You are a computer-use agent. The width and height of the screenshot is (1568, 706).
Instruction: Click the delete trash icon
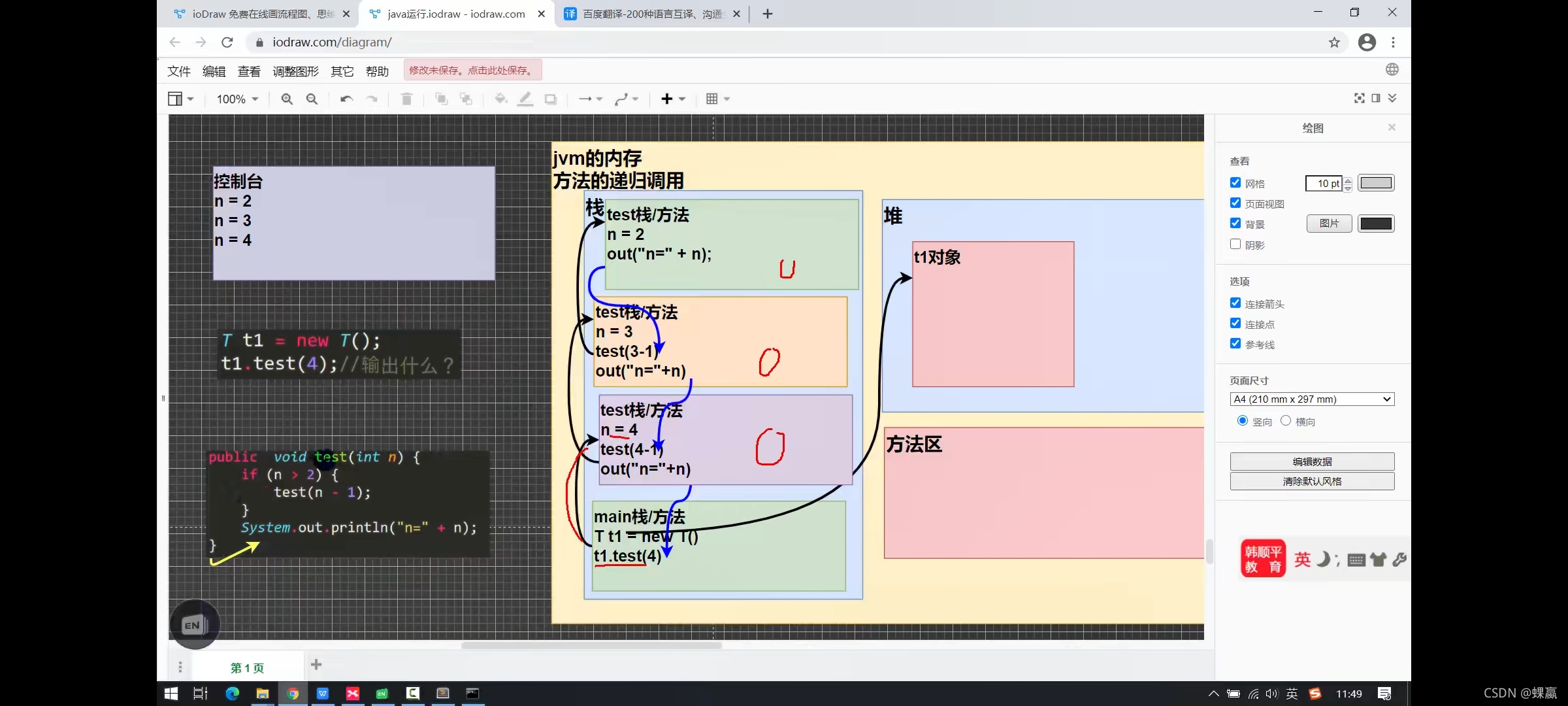(x=406, y=99)
